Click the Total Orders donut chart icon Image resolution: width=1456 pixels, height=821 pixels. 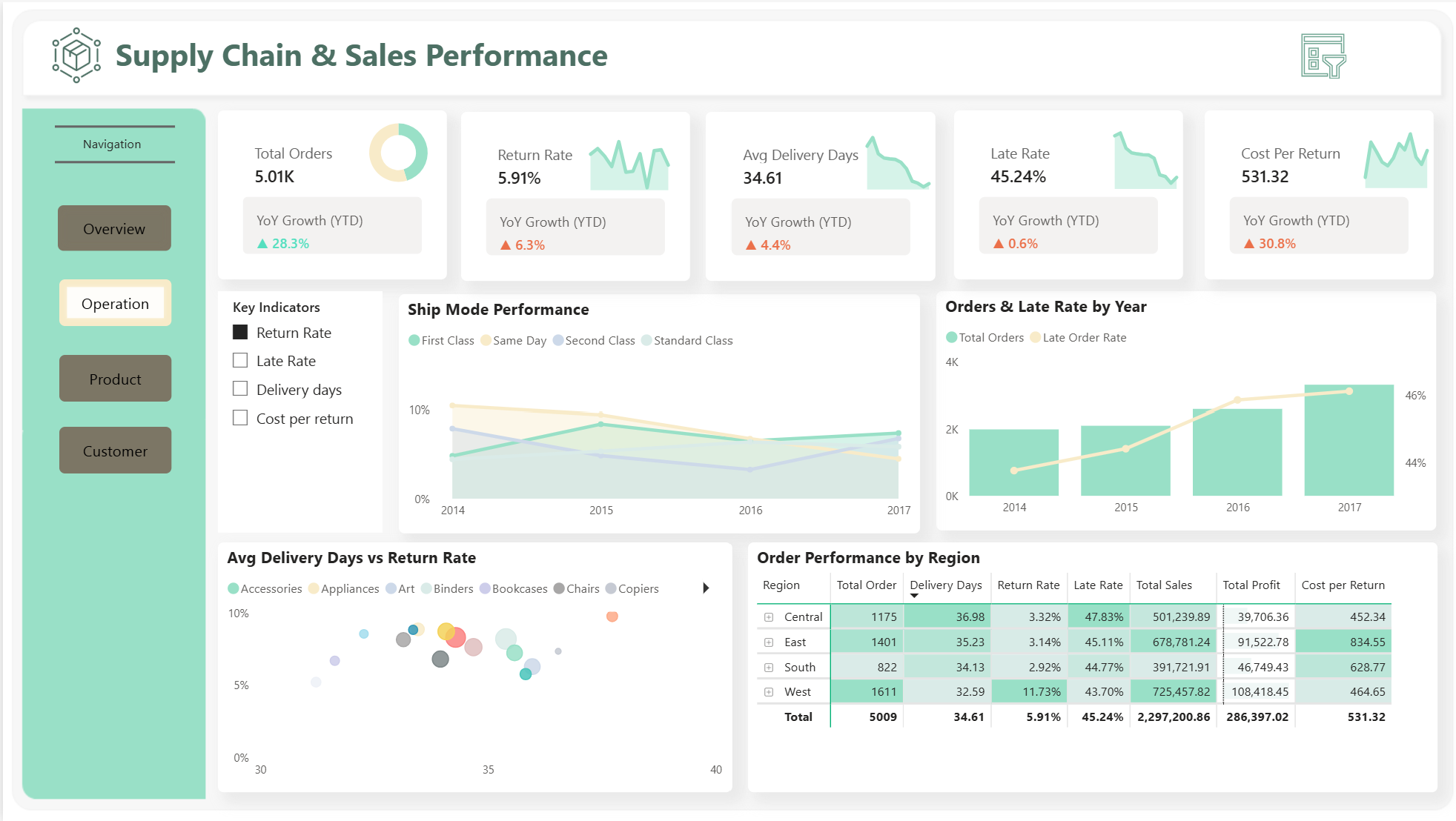pyautogui.click(x=398, y=153)
